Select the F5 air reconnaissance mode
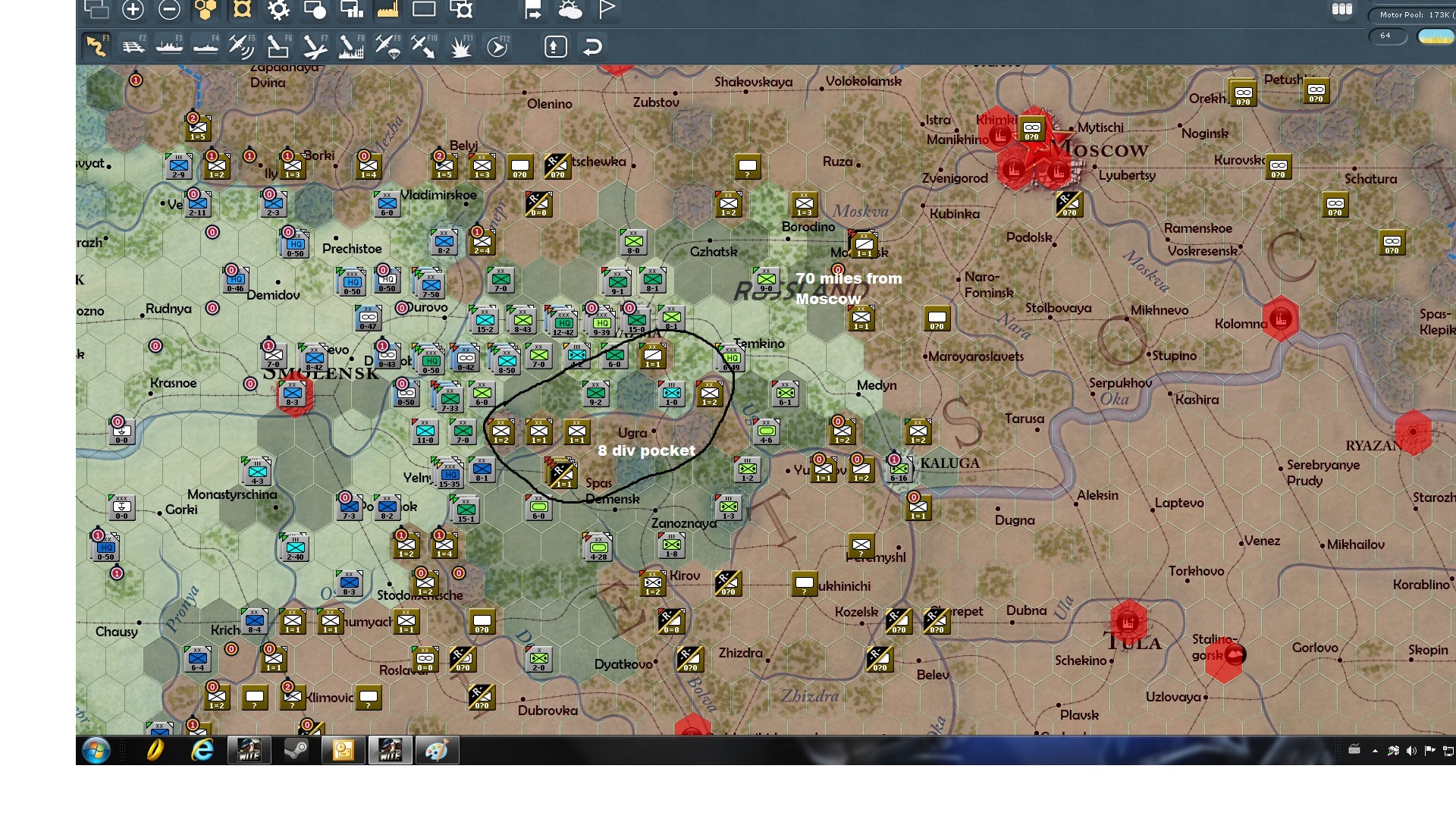This screenshot has height=819, width=1456. [x=242, y=47]
